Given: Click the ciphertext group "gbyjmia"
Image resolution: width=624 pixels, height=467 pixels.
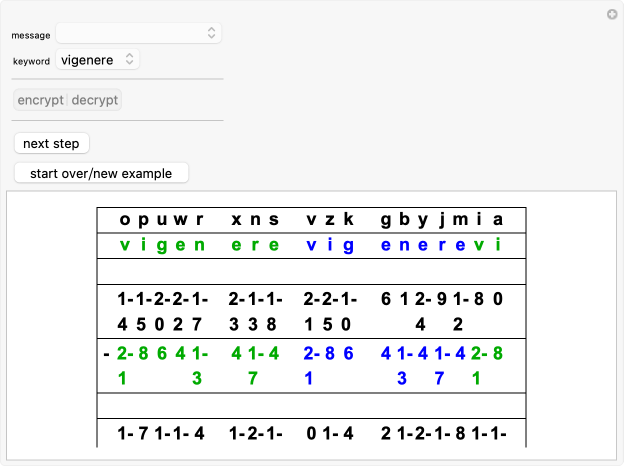Looking at the screenshot, I should pos(441,220).
